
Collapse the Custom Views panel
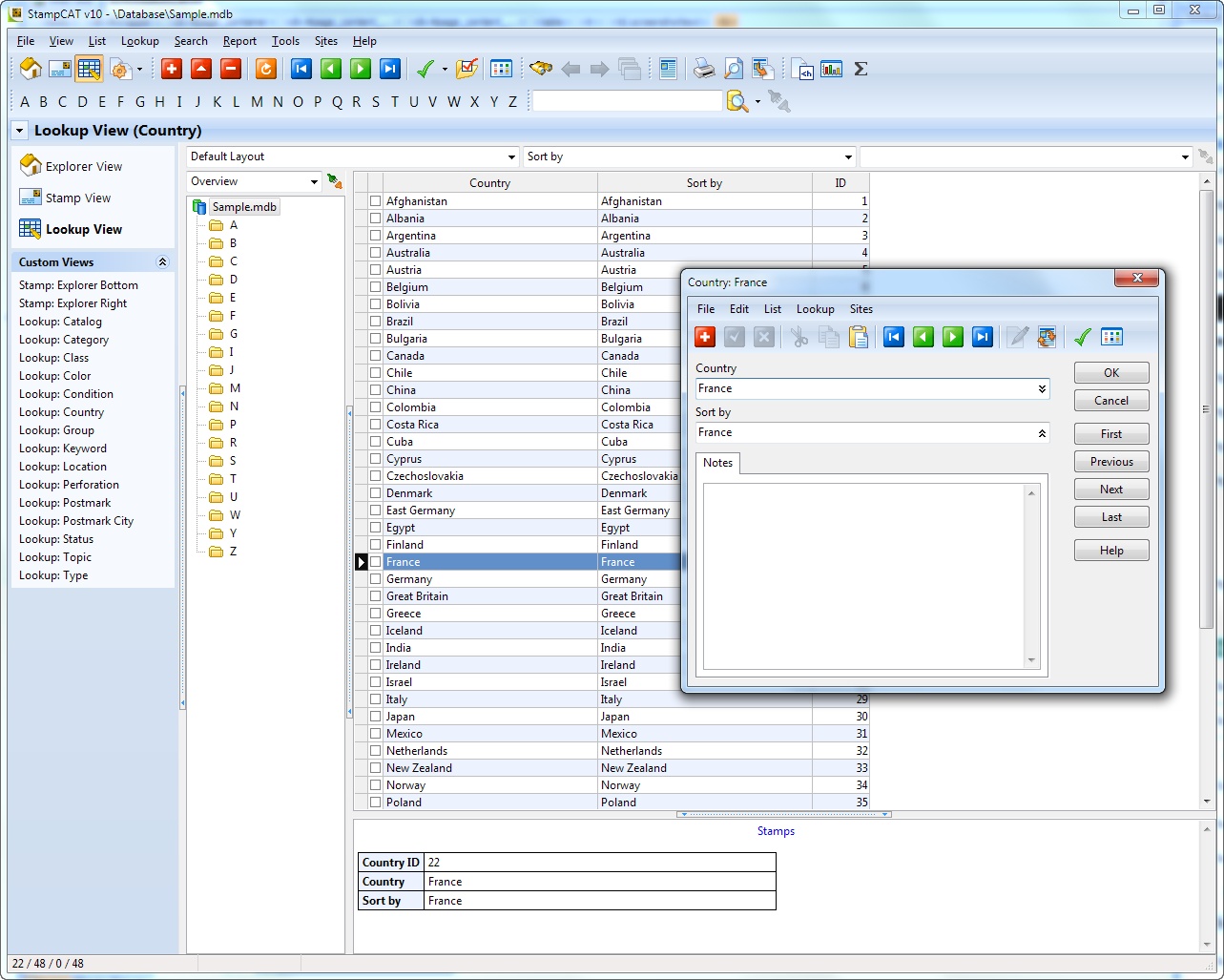(162, 262)
